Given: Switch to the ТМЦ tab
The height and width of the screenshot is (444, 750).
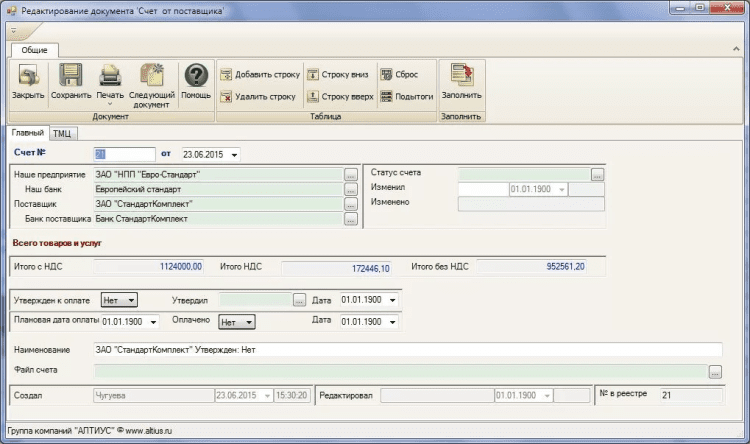Looking at the screenshot, I should (62, 133).
